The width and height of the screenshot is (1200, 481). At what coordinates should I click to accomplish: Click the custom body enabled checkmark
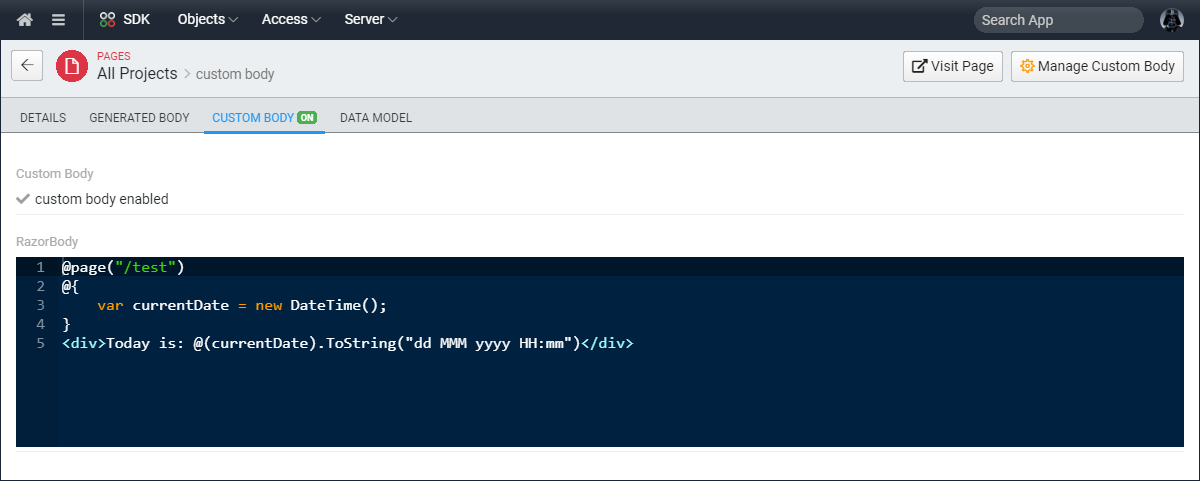click(23, 199)
